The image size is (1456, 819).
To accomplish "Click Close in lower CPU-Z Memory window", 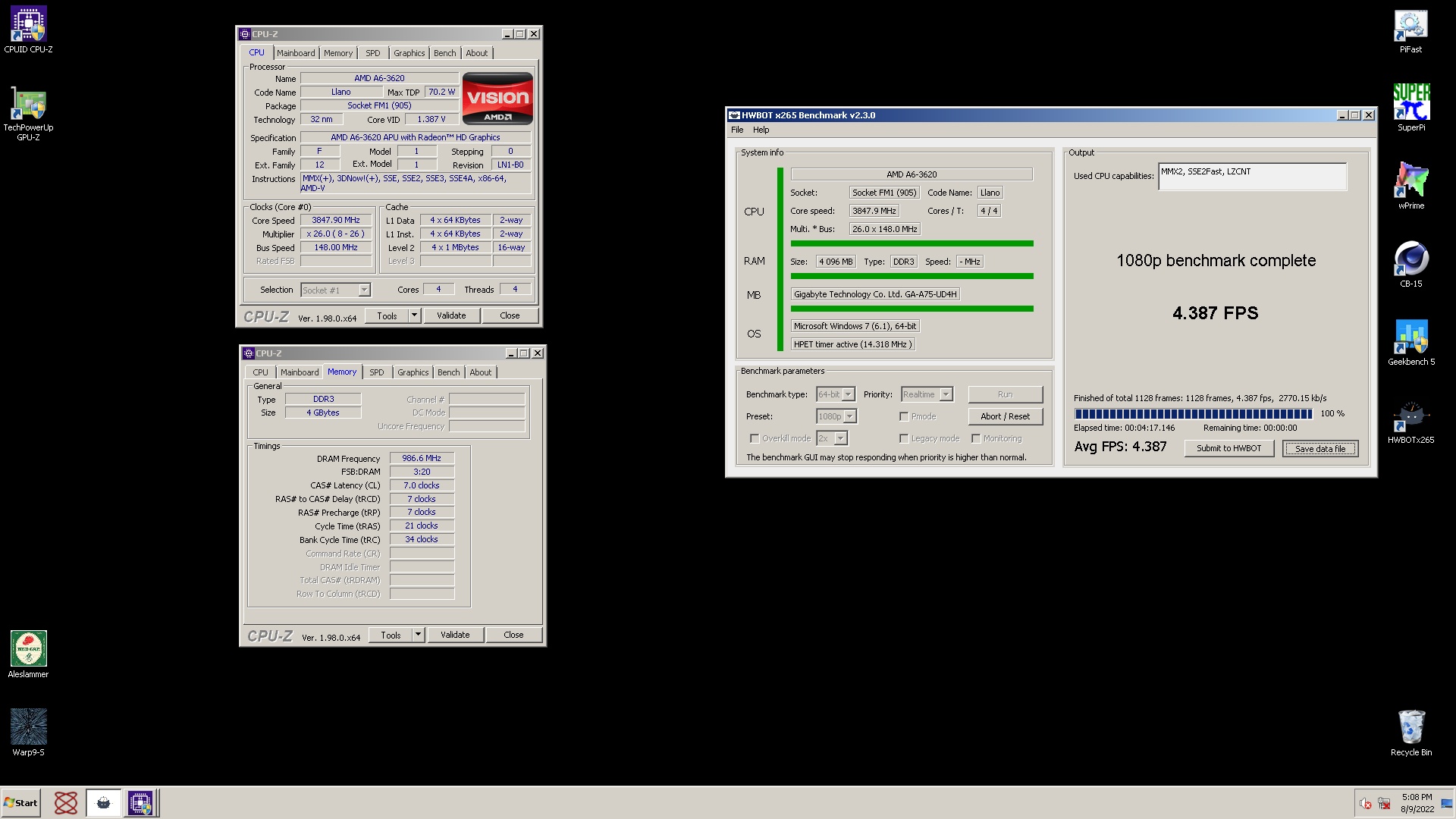I will click(513, 635).
